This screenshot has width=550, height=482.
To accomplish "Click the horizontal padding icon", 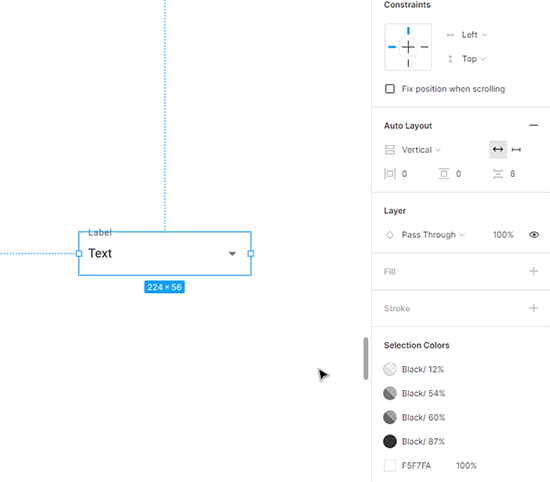I will (x=390, y=174).
